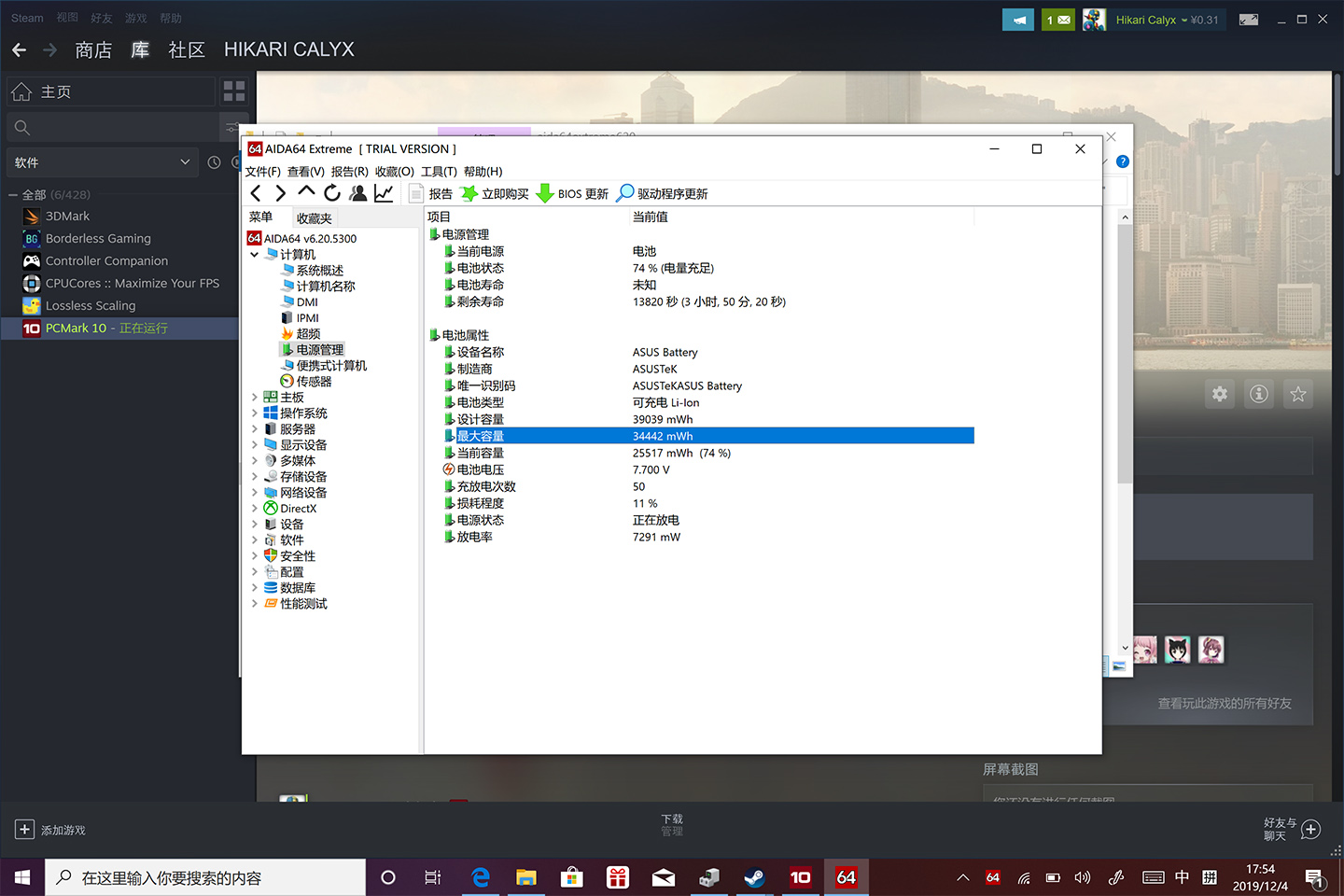Open 查看(V) menu in AIDA64
Screen dimensions: 1344x896
tap(306, 172)
